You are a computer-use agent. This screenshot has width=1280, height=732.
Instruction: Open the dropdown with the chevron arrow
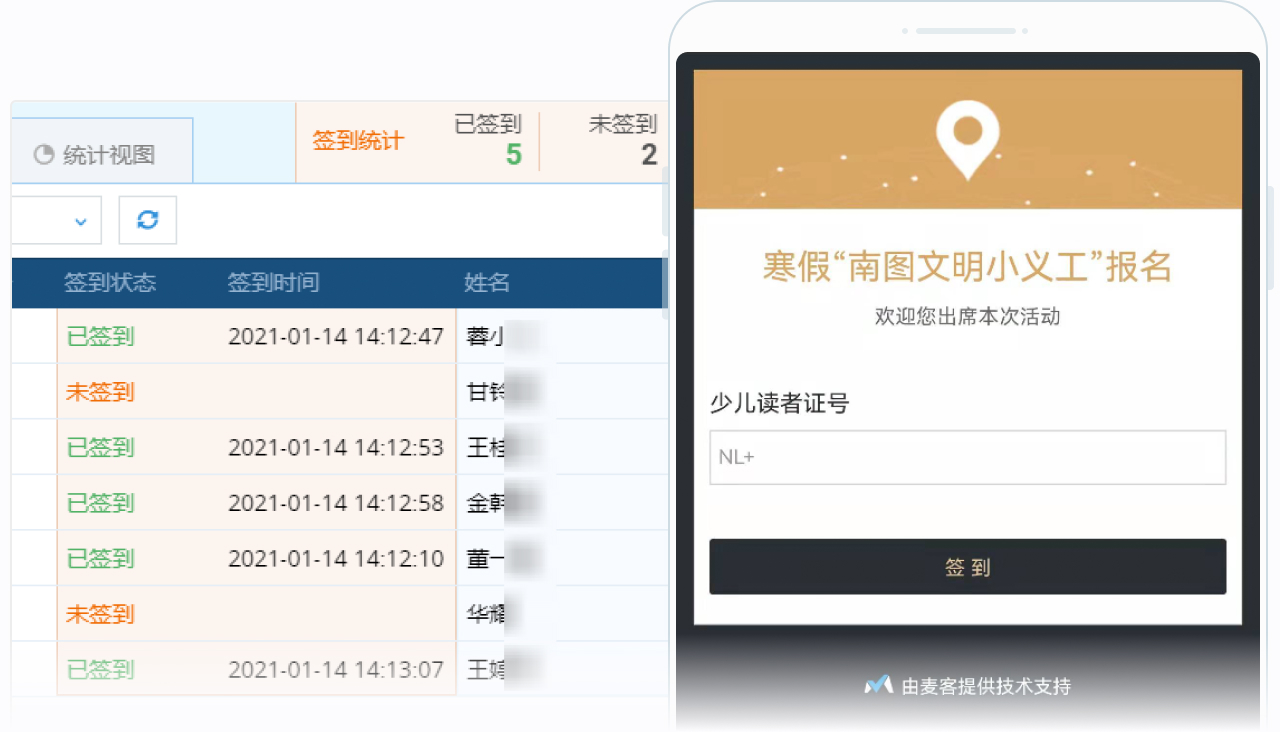pos(81,221)
